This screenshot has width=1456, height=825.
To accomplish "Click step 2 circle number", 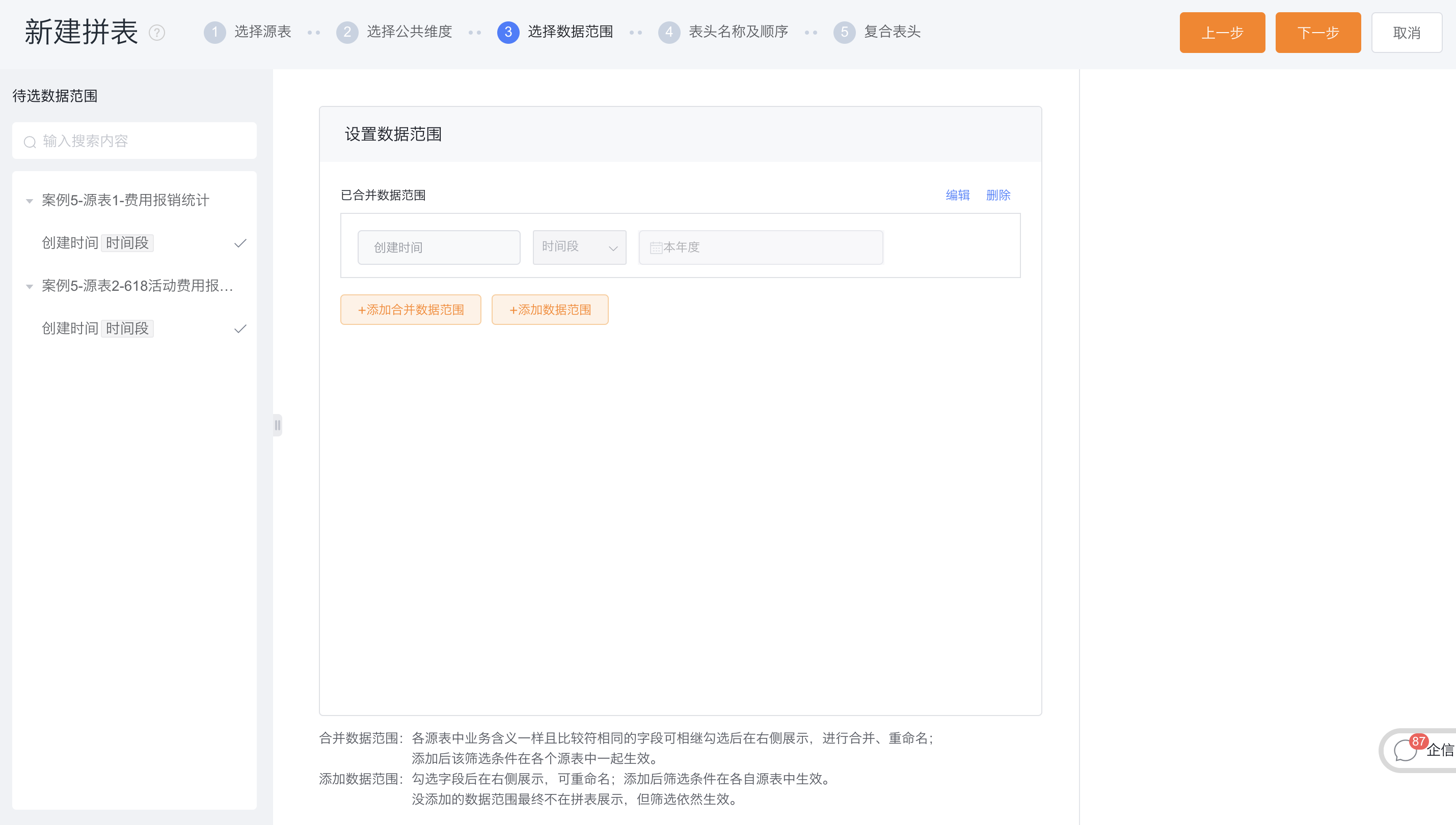I will click(x=347, y=32).
